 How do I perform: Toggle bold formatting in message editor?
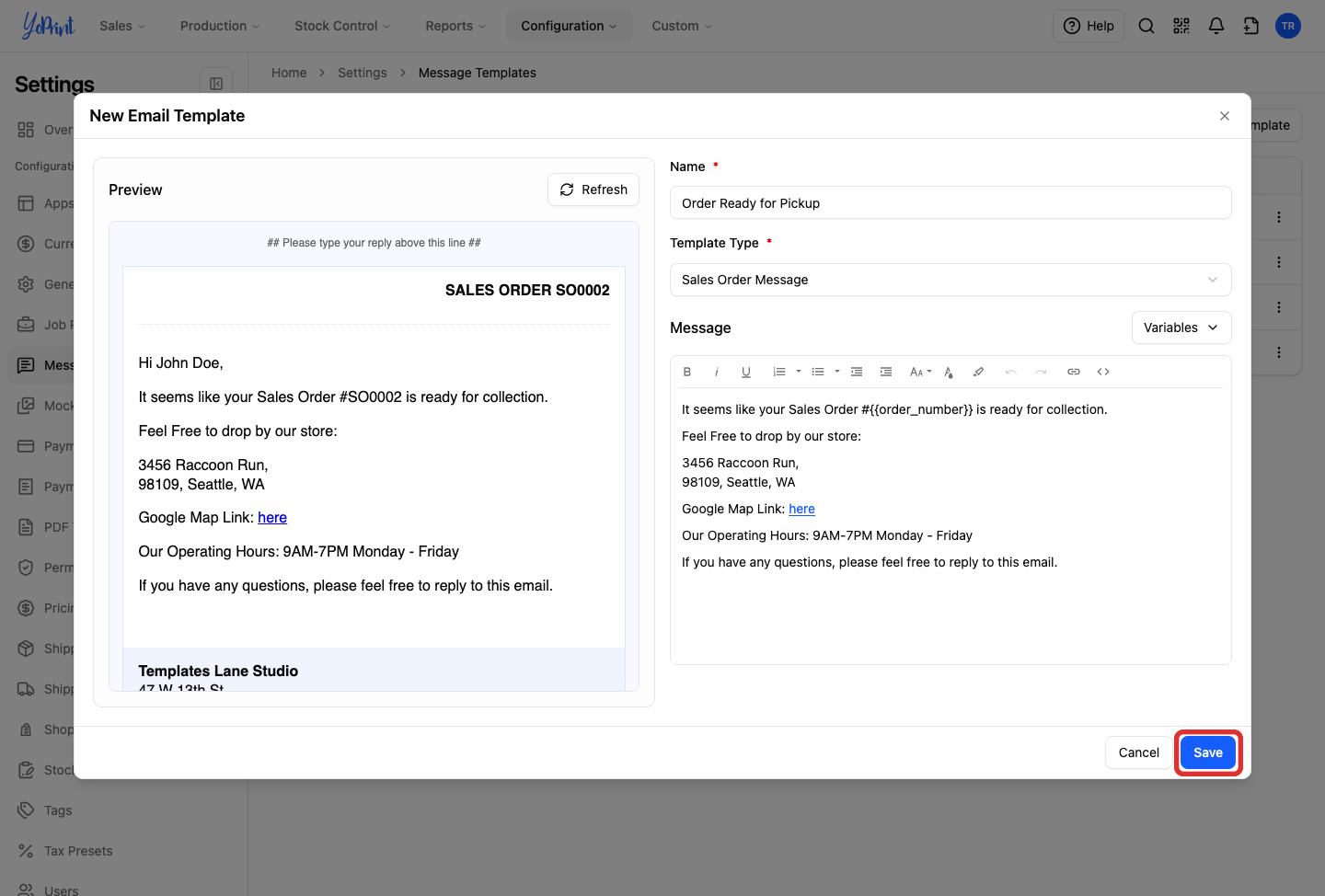pos(686,372)
